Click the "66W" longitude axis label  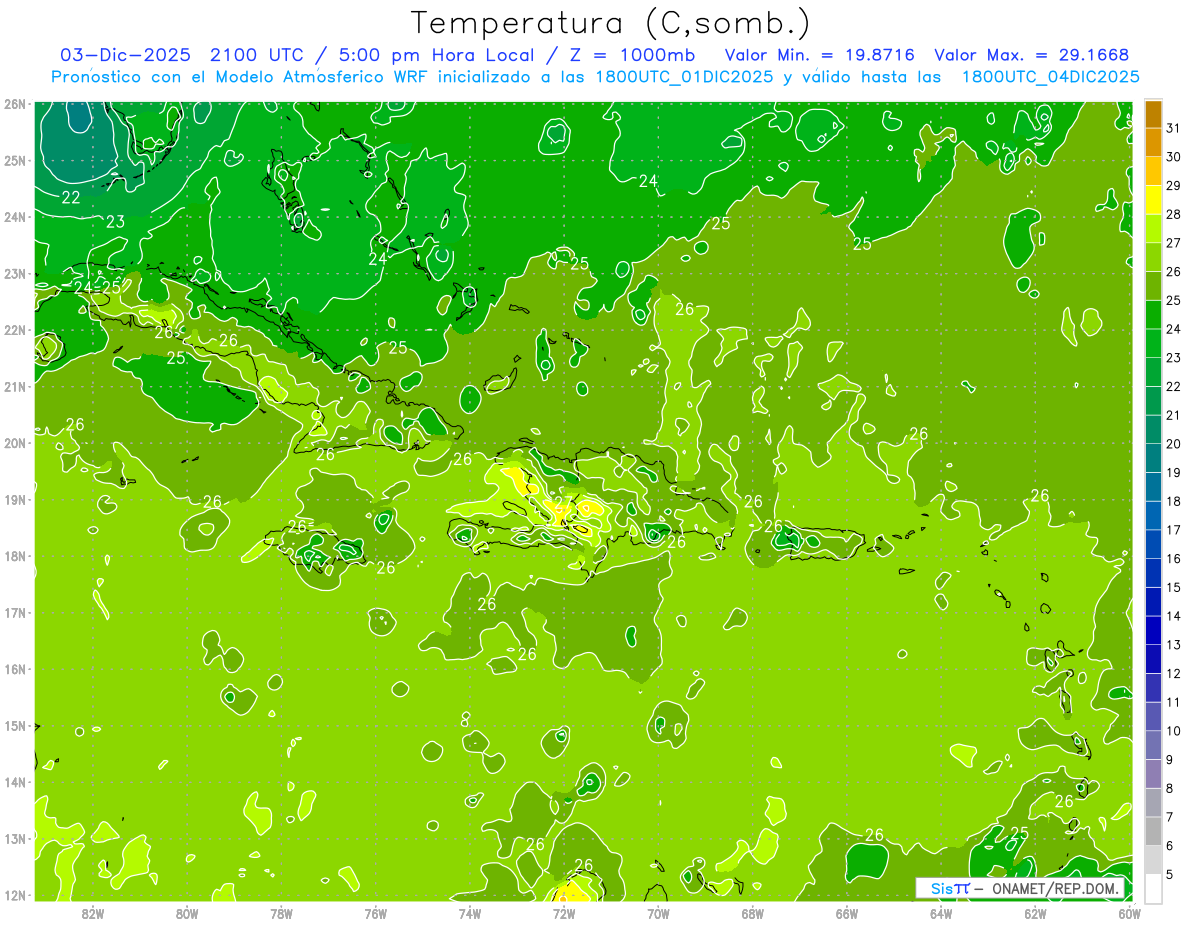(847, 914)
